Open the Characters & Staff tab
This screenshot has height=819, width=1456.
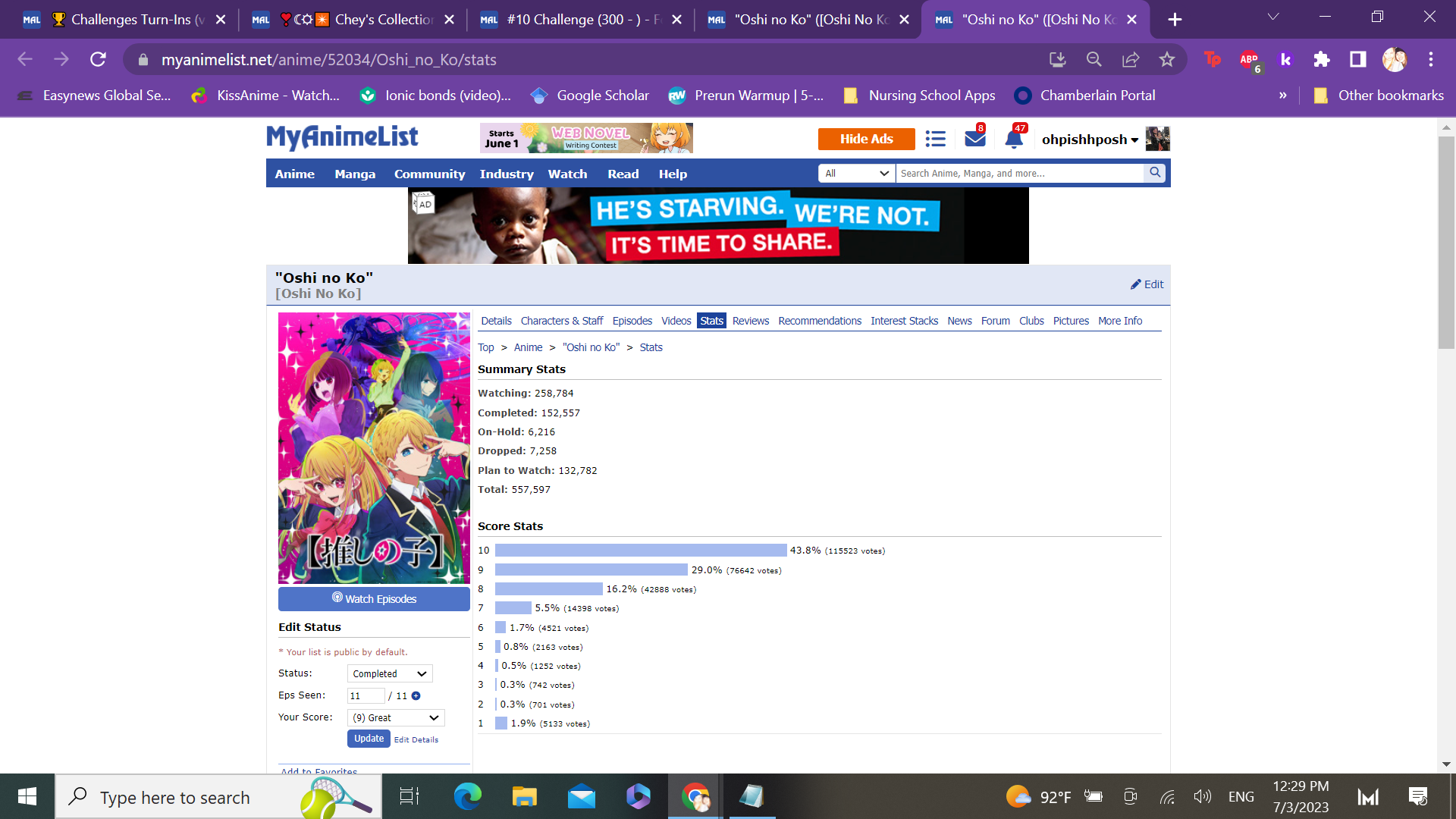pyautogui.click(x=561, y=322)
